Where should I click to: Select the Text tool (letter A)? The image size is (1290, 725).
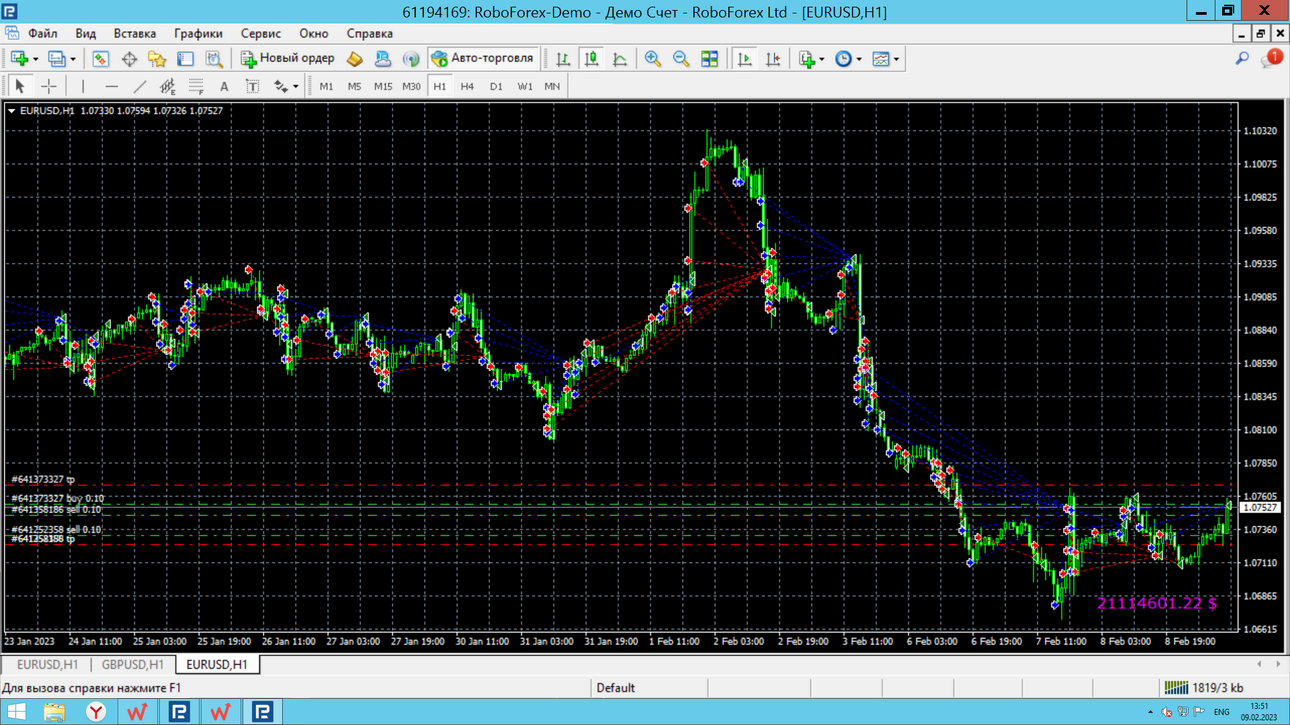(x=224, y=86)
